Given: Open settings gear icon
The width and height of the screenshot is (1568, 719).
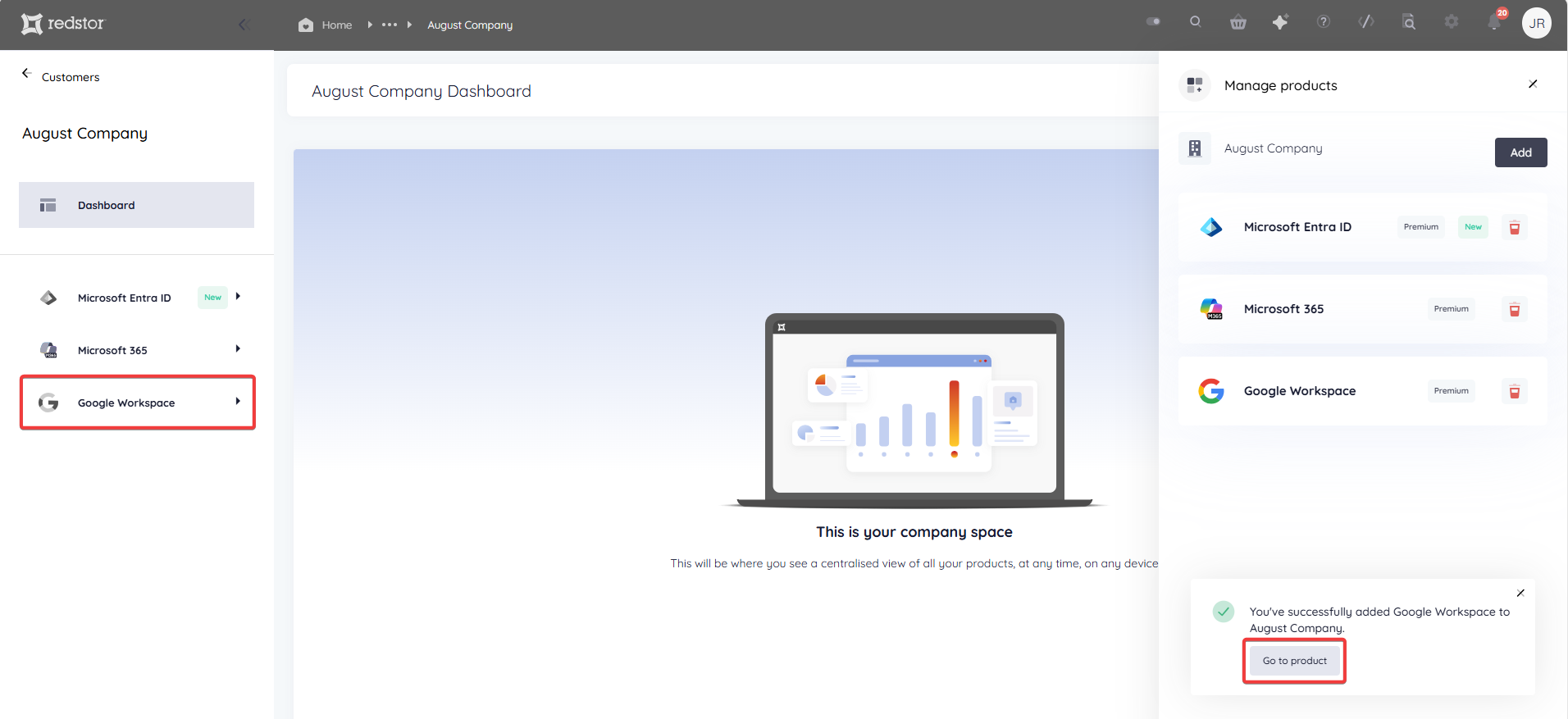Looking at the screenshot, I should (x=1452, y=22).
